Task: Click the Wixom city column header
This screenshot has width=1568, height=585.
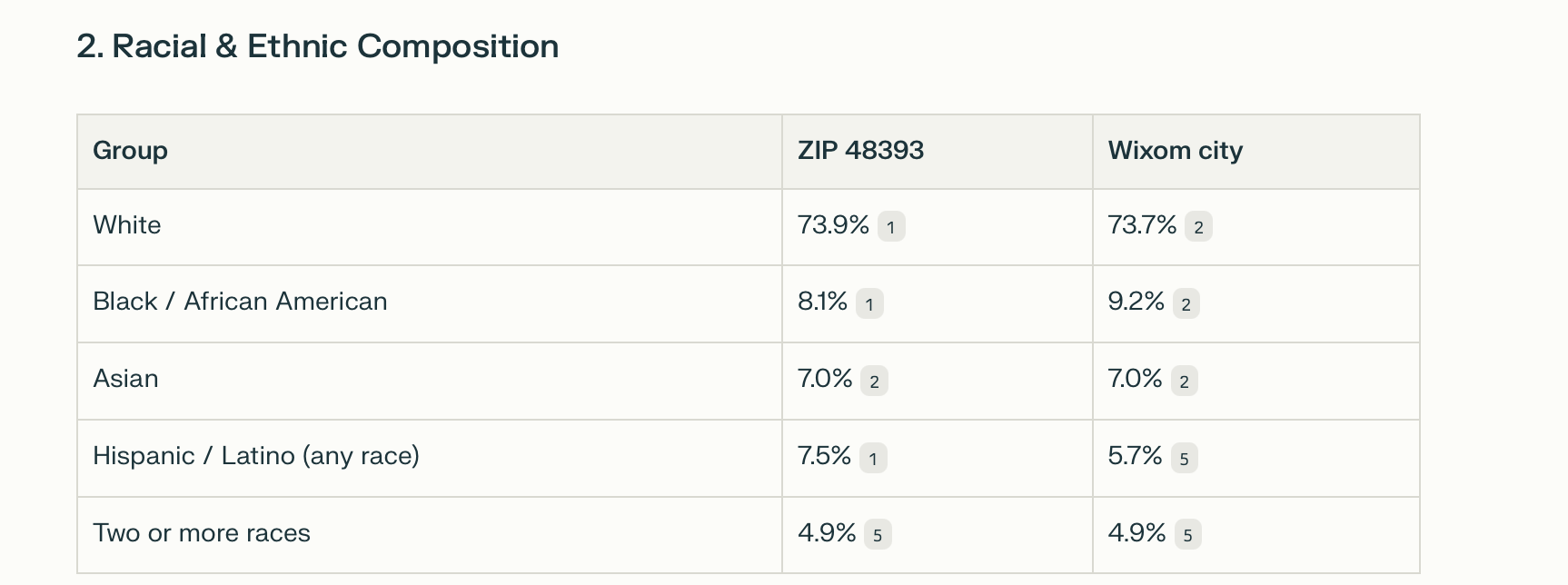Action: tap(1175, 151)
